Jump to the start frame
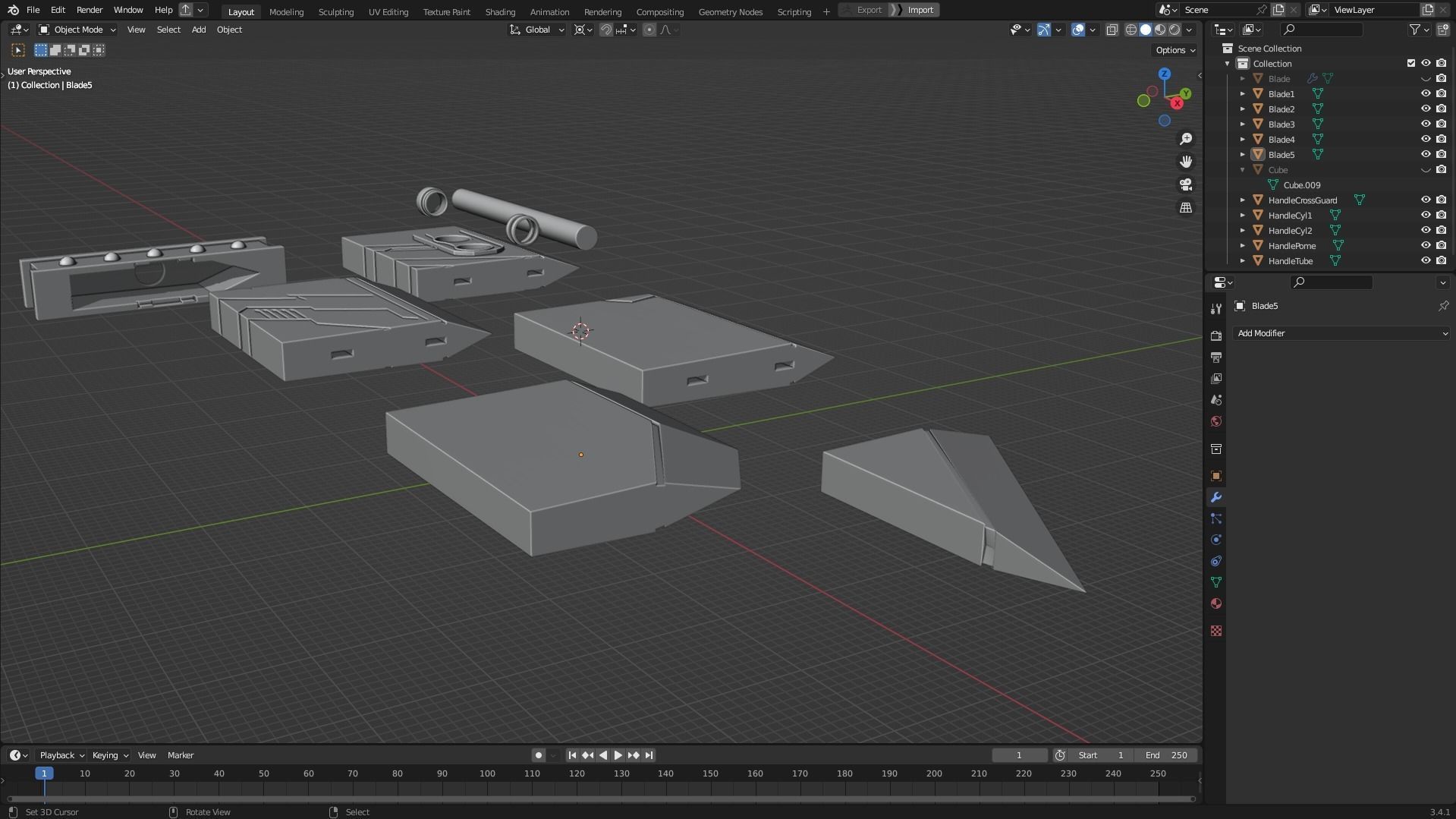 (572, 755)
